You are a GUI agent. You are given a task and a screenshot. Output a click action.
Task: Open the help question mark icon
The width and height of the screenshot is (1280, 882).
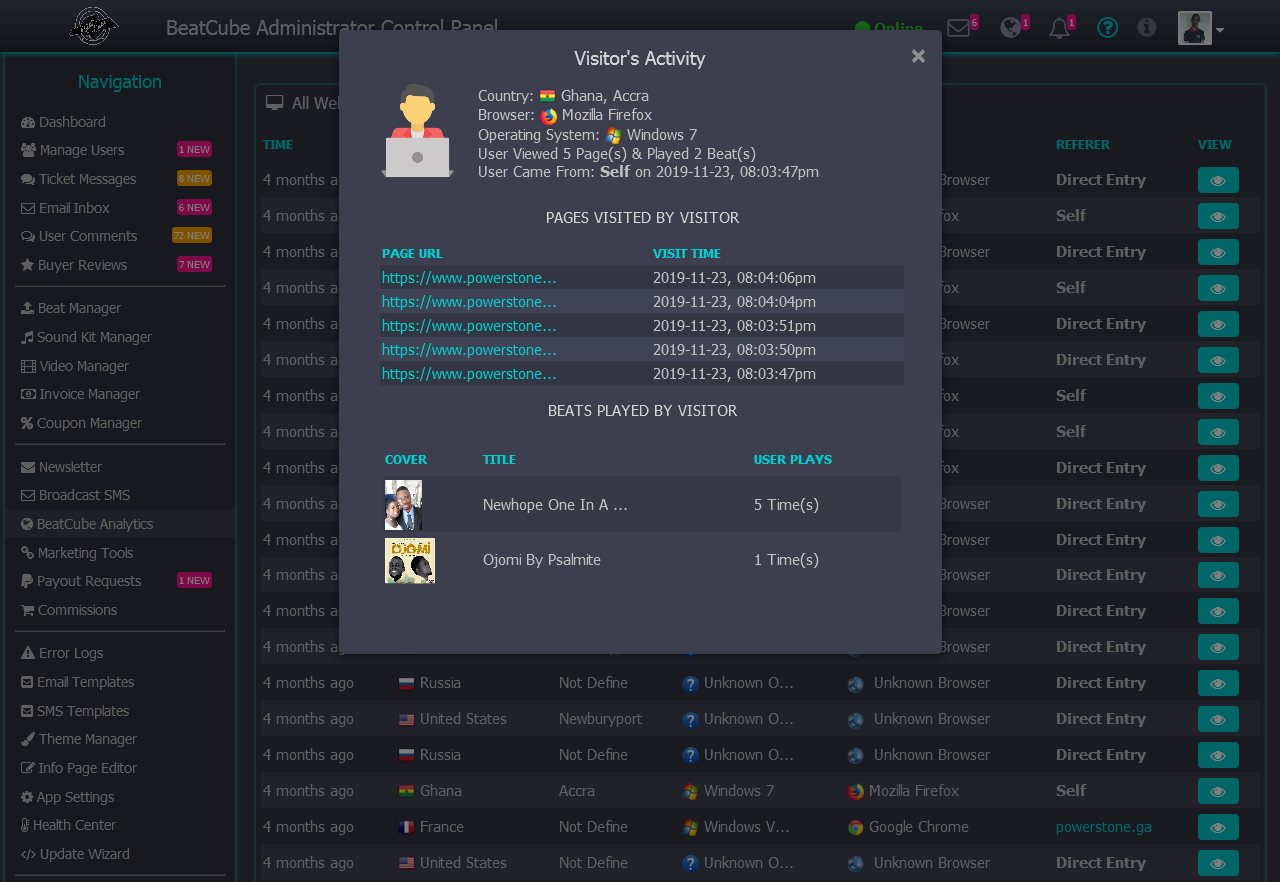pyautogui.click(x=1107, y=28)
